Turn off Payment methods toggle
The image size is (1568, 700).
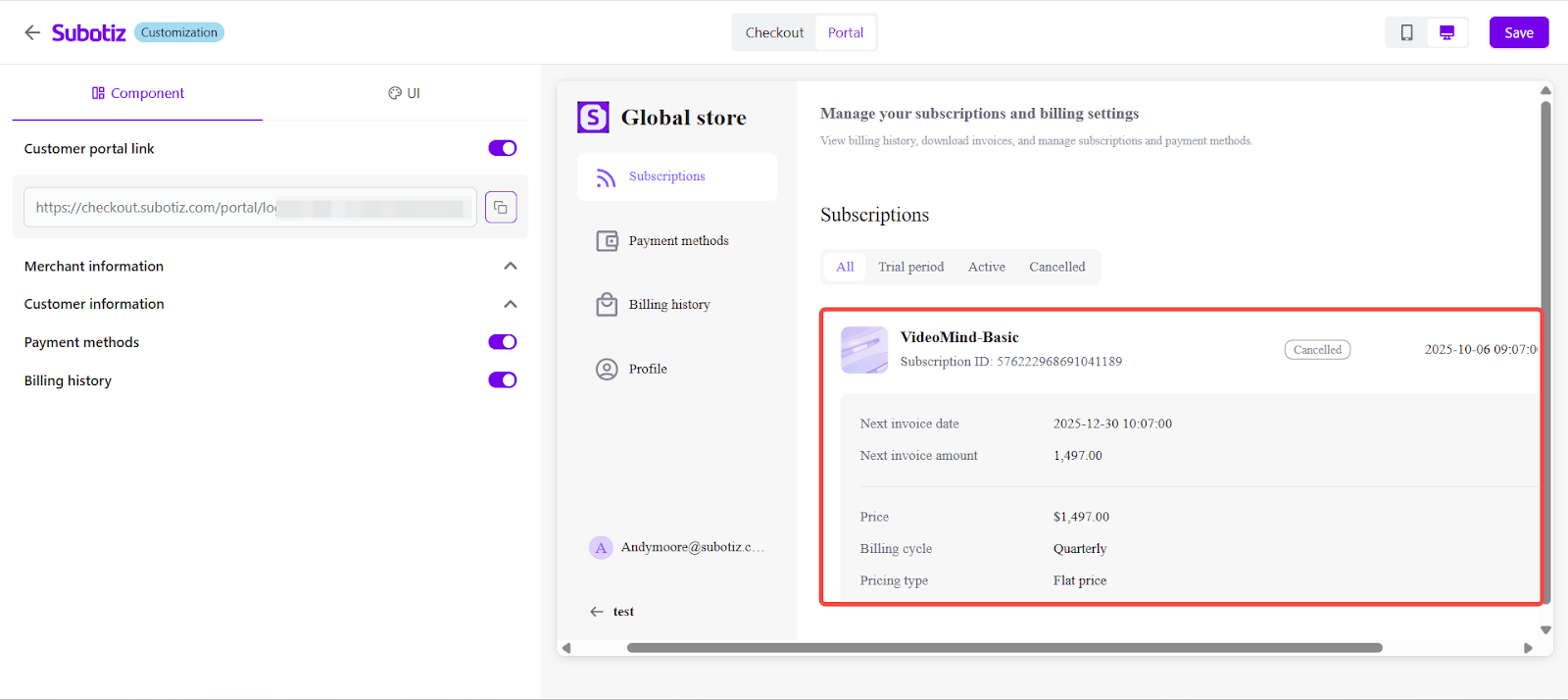pyautogui.click(x=503, y=342)
